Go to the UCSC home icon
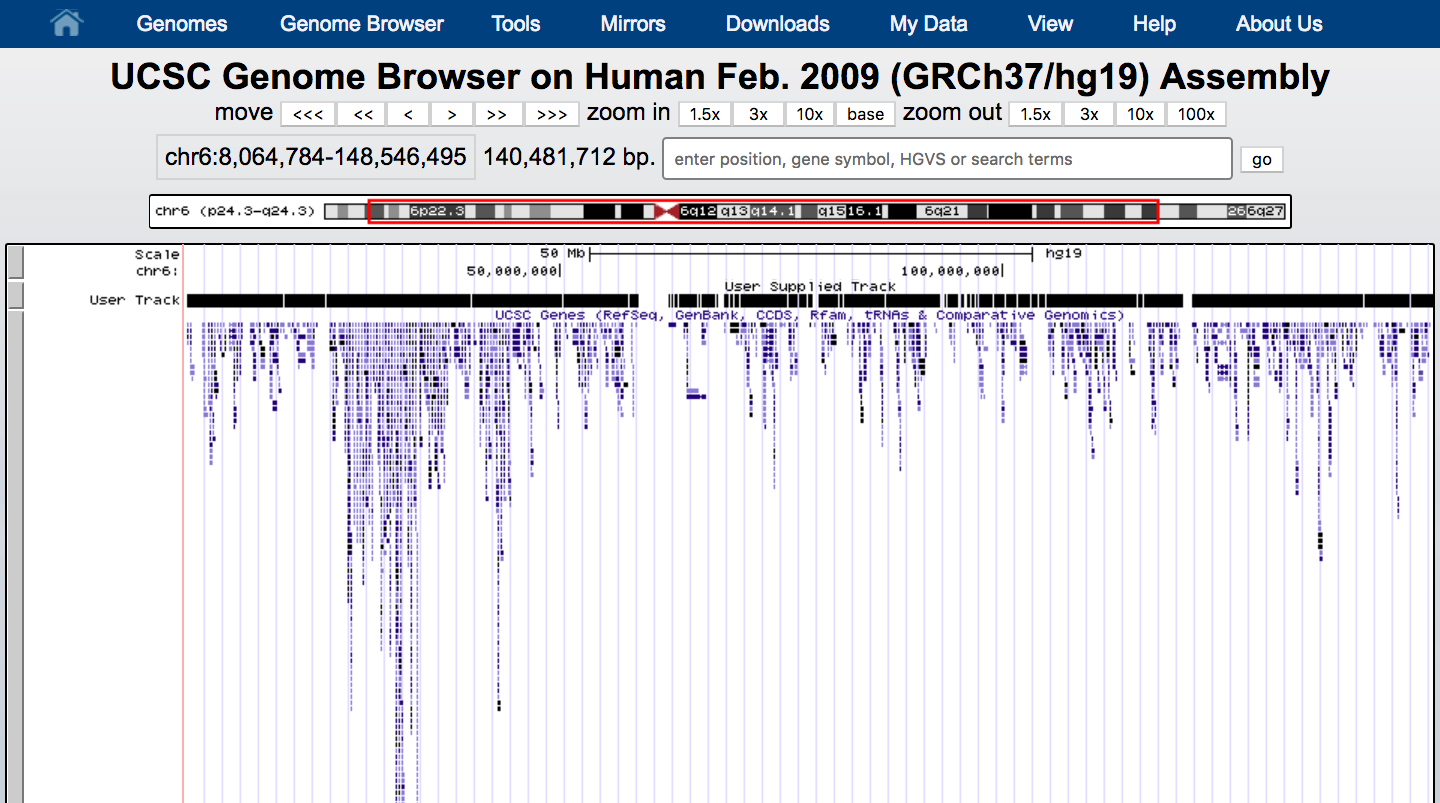 (x=66, y=23)
